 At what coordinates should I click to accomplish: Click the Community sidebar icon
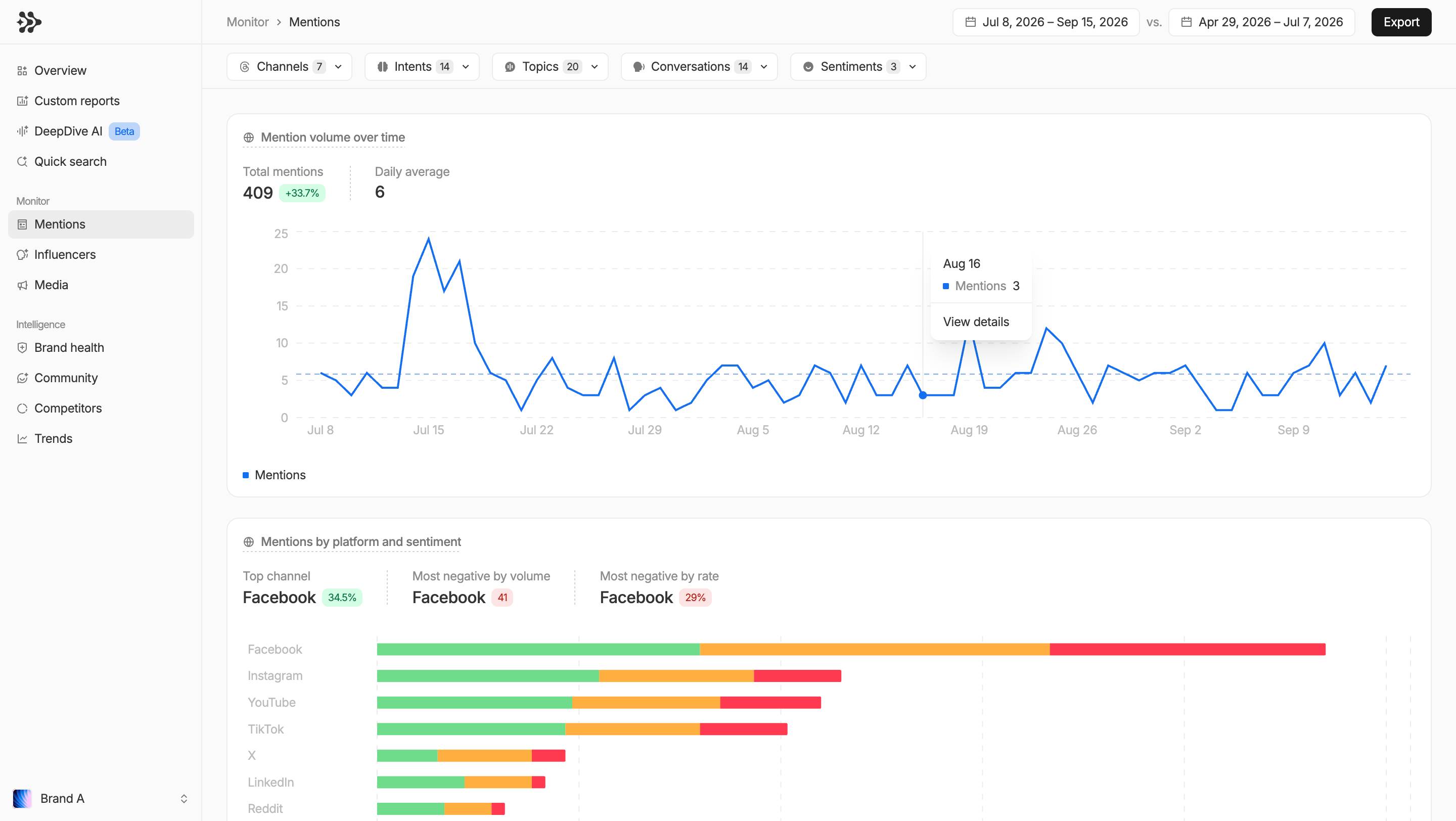point(22,378)
